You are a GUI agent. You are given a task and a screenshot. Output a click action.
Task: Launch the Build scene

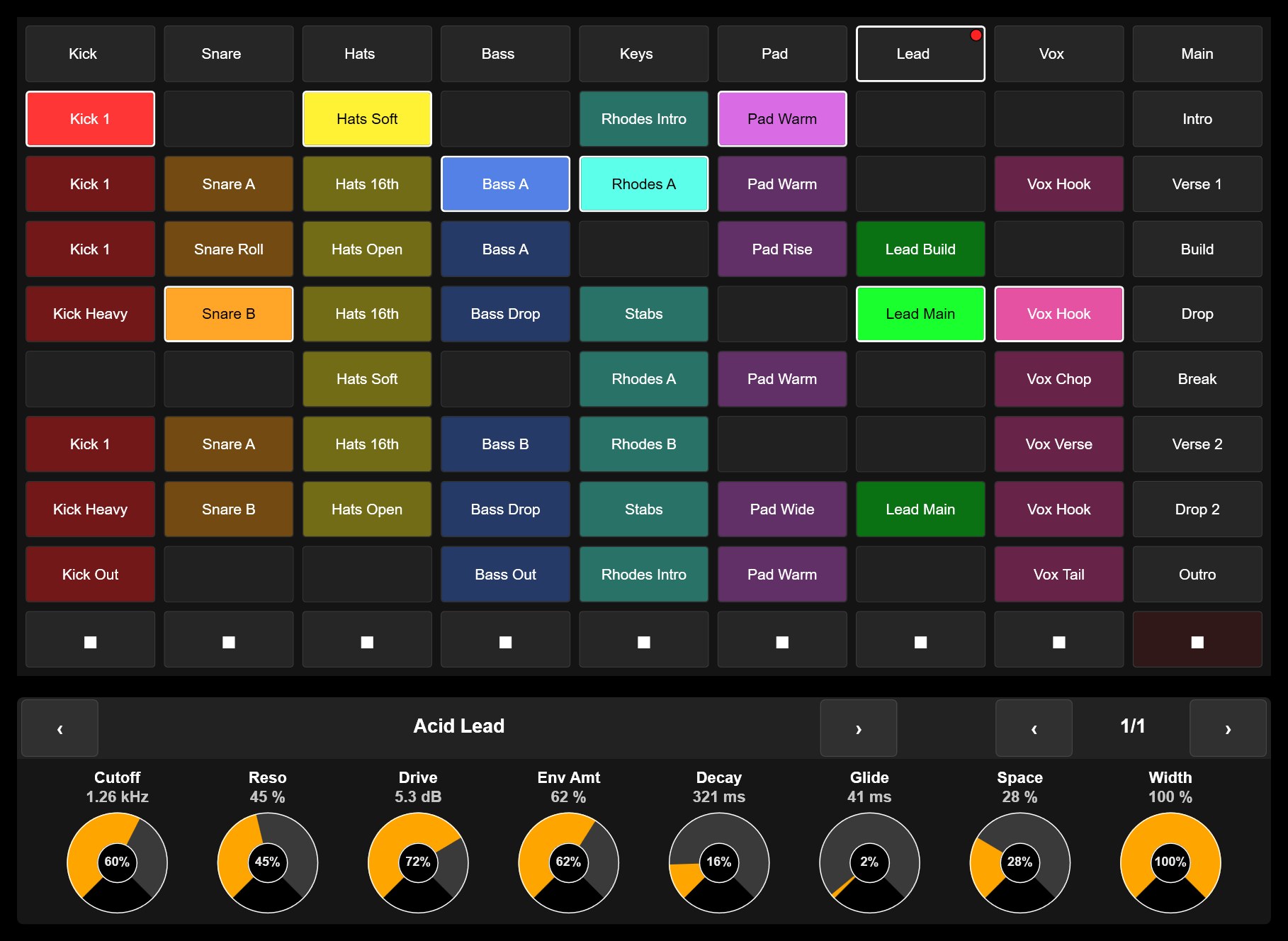1197,249
